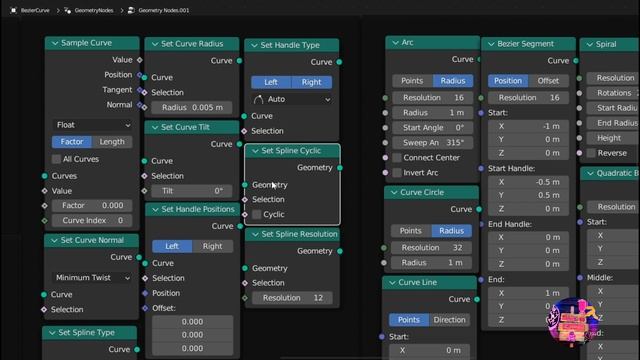Collapse the Set Handle Type node
This screenshot has height=360, width=640.
[x=254, y=45]
